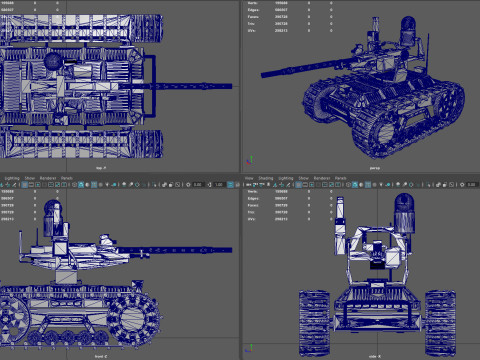The image size is (480, 360).
Task: Open Lighting menu in side view panel
Action: (286, 178)
